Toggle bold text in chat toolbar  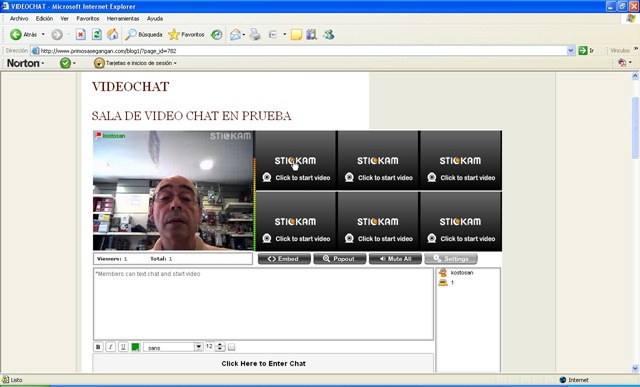click(x=98, y=347)
